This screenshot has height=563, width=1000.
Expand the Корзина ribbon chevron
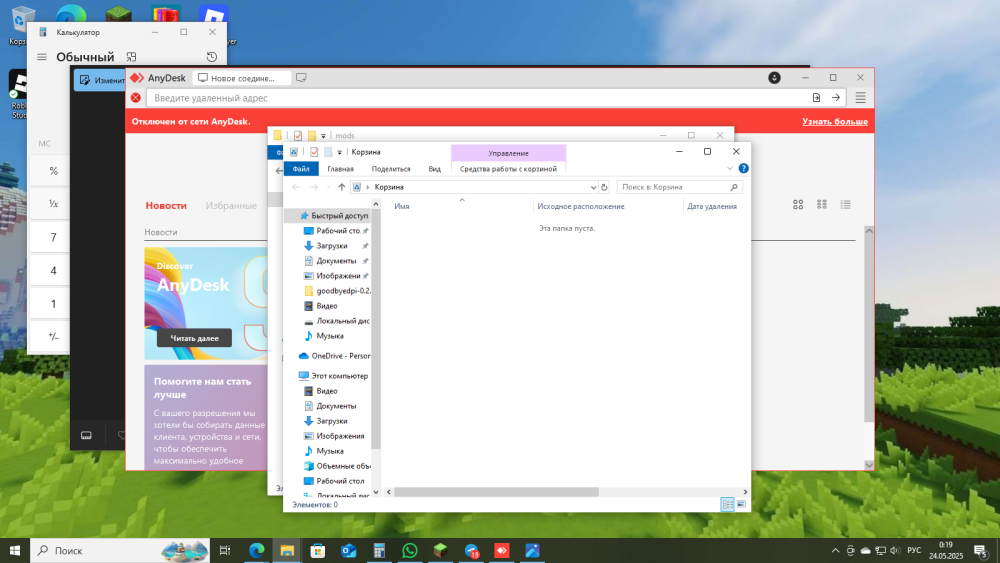pyautogui.click(x=730, y=168)
